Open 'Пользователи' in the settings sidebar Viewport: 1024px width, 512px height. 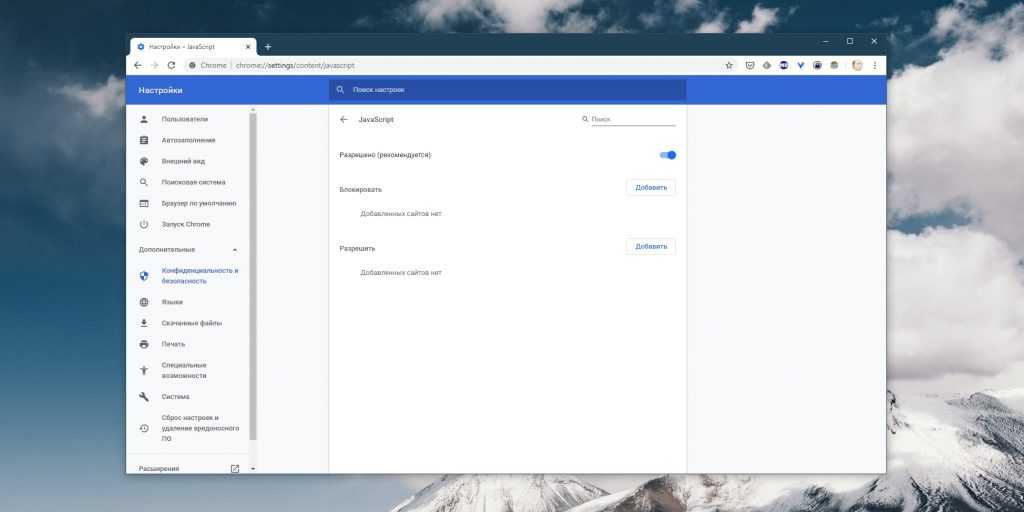pos(184,119)
